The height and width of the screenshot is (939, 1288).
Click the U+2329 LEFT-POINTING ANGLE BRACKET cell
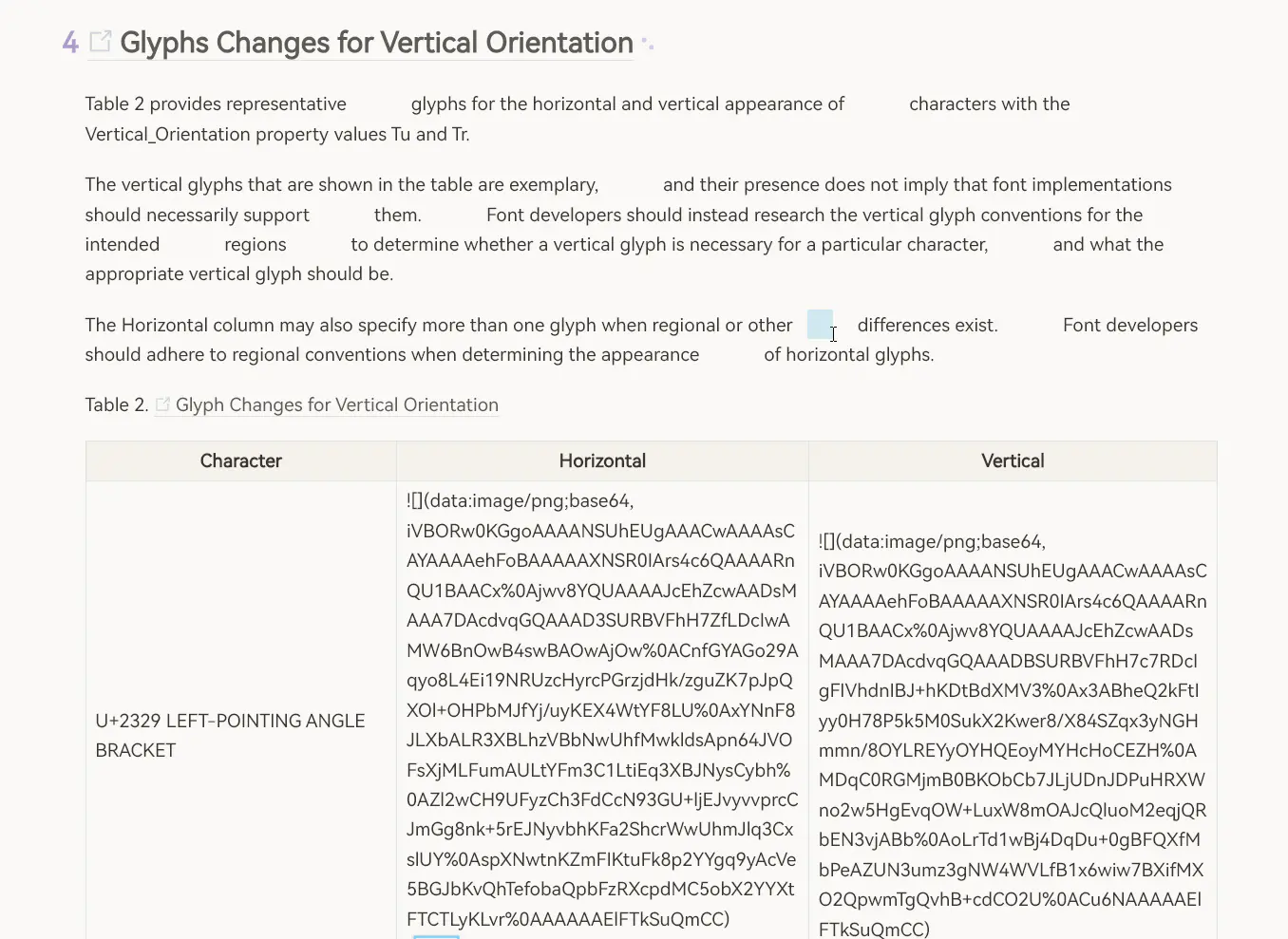pyautogui.click(x=230, y=735)
